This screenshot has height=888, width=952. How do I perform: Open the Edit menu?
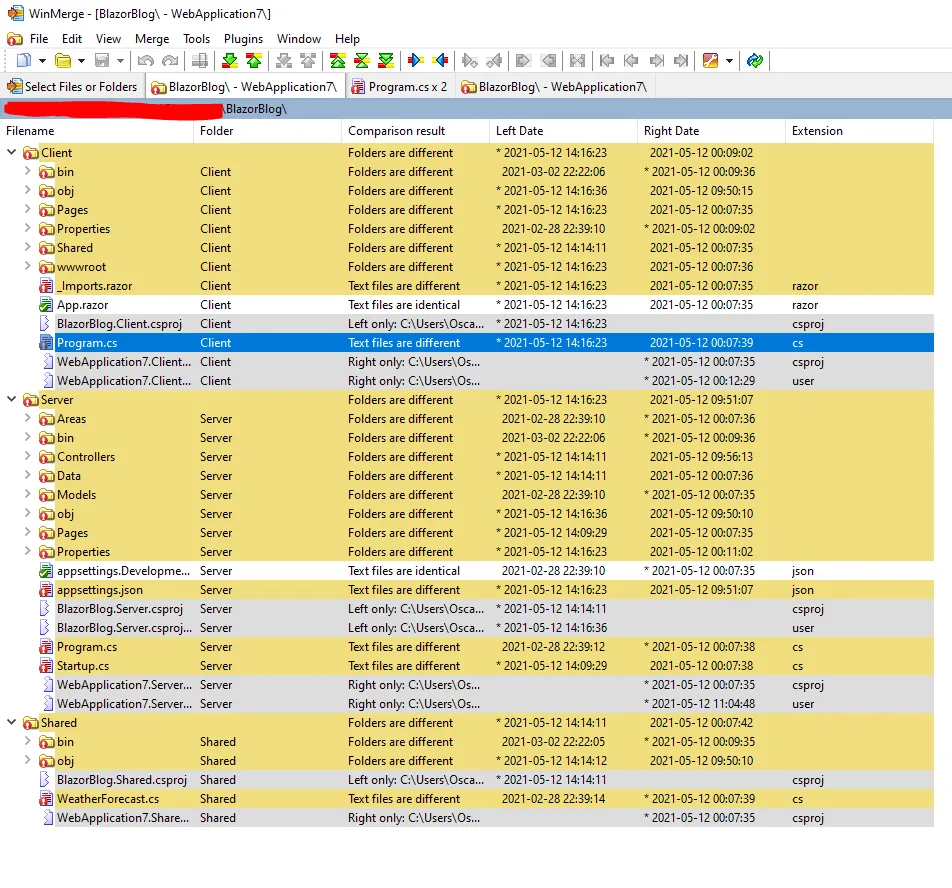pyautogui.click(x=72, y=39)
